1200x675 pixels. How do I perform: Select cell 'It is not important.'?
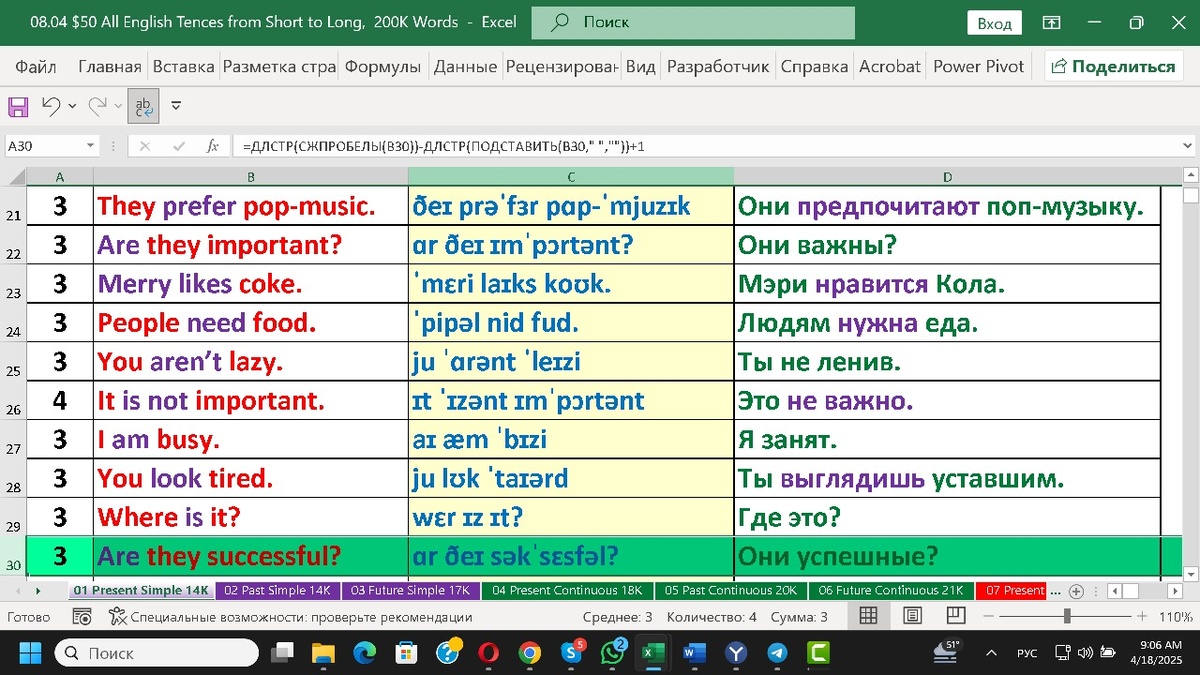[251, 402]
